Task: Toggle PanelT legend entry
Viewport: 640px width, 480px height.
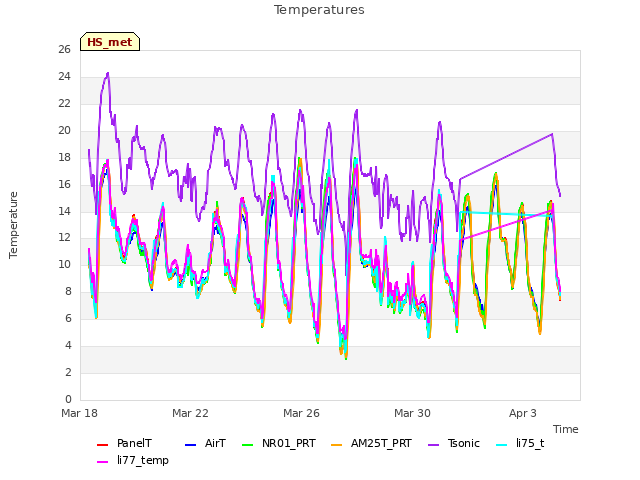Action: [x=124, y=444]
